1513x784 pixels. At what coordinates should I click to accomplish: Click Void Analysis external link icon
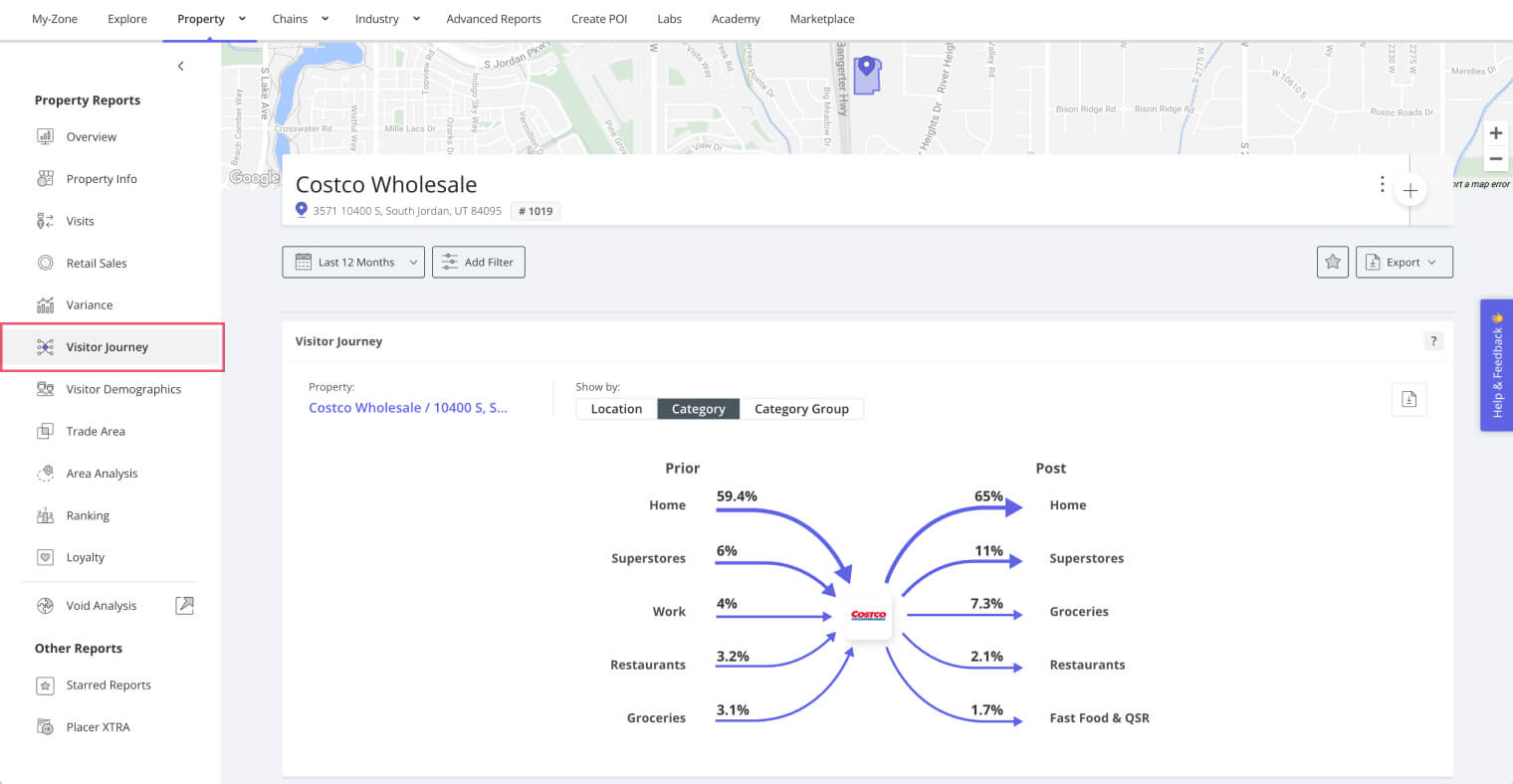(x=184, y=605)
